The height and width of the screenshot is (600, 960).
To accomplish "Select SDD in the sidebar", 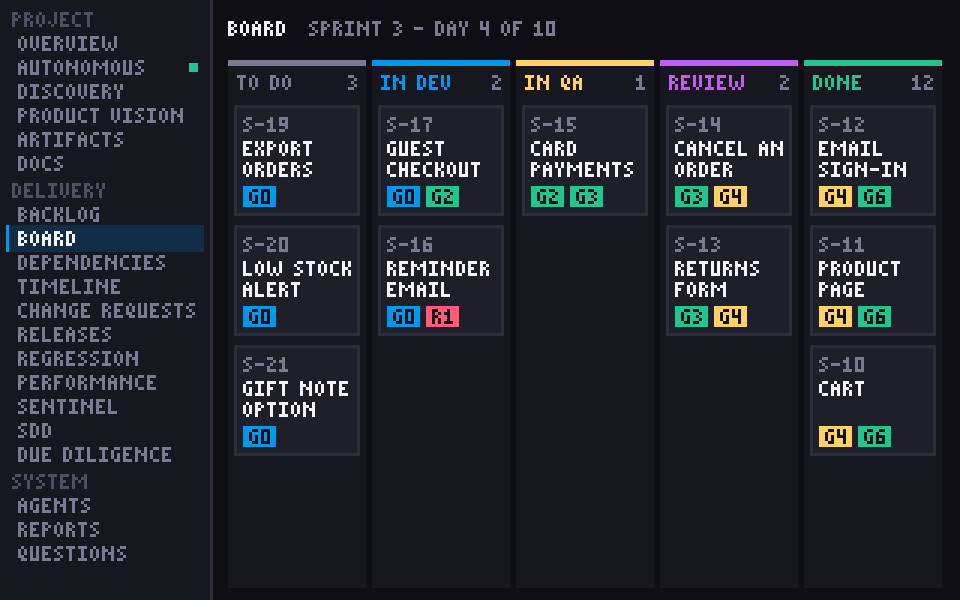I will click(34, 430).
